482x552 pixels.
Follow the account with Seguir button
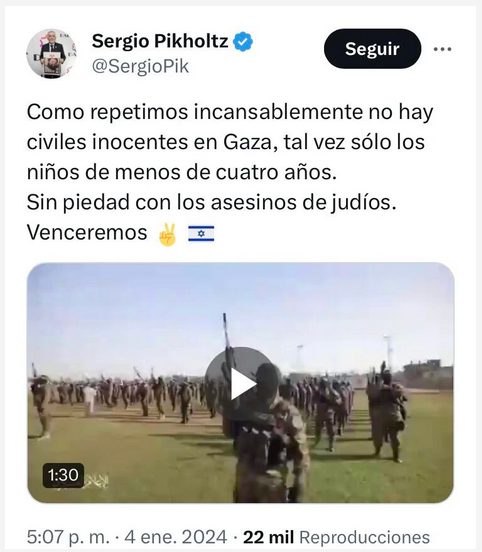tap(372, 49)
